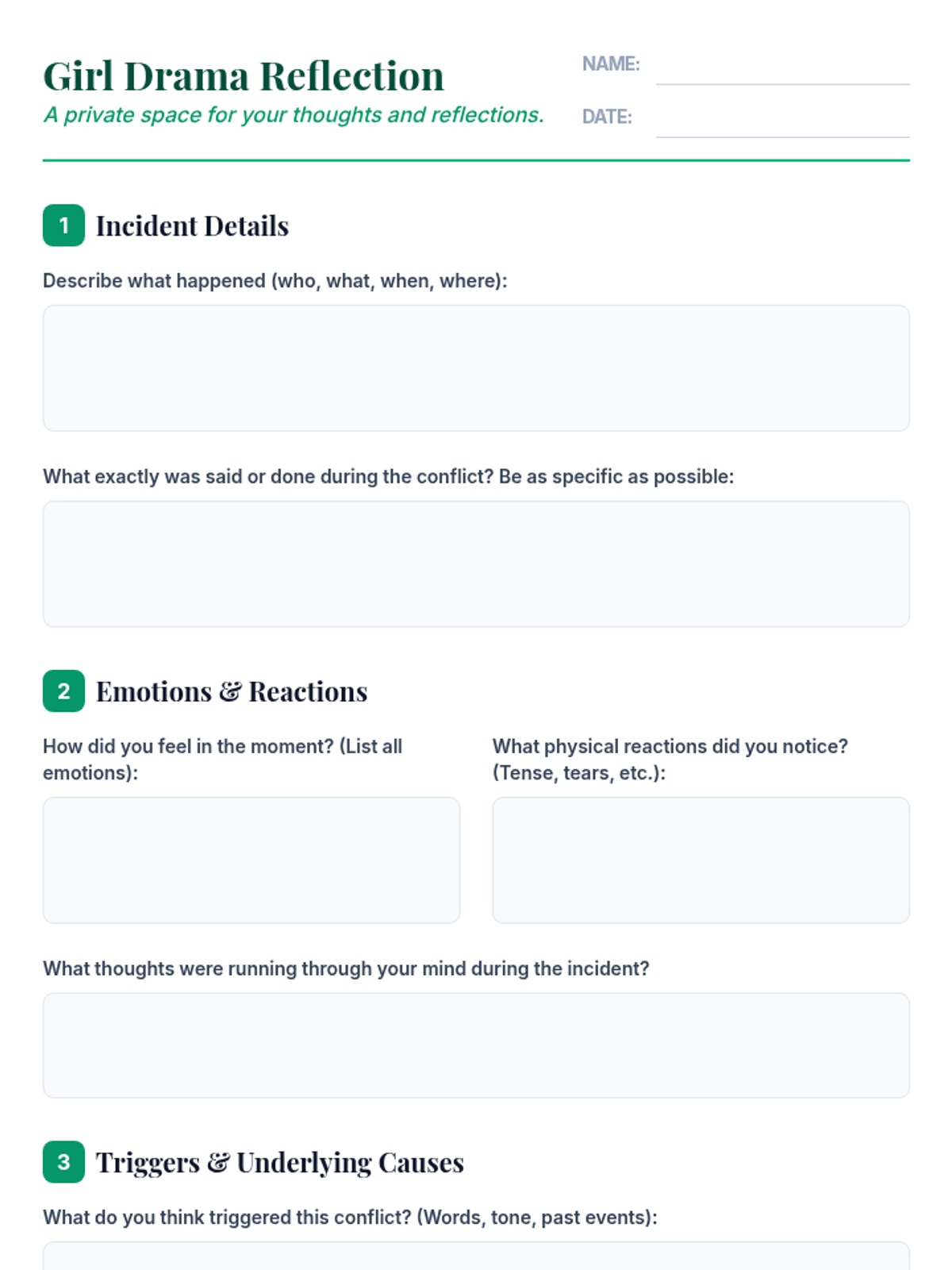Click the 'How did you feel' text box
This screenshot has height=1270, width=952.
tap(251, 860)
